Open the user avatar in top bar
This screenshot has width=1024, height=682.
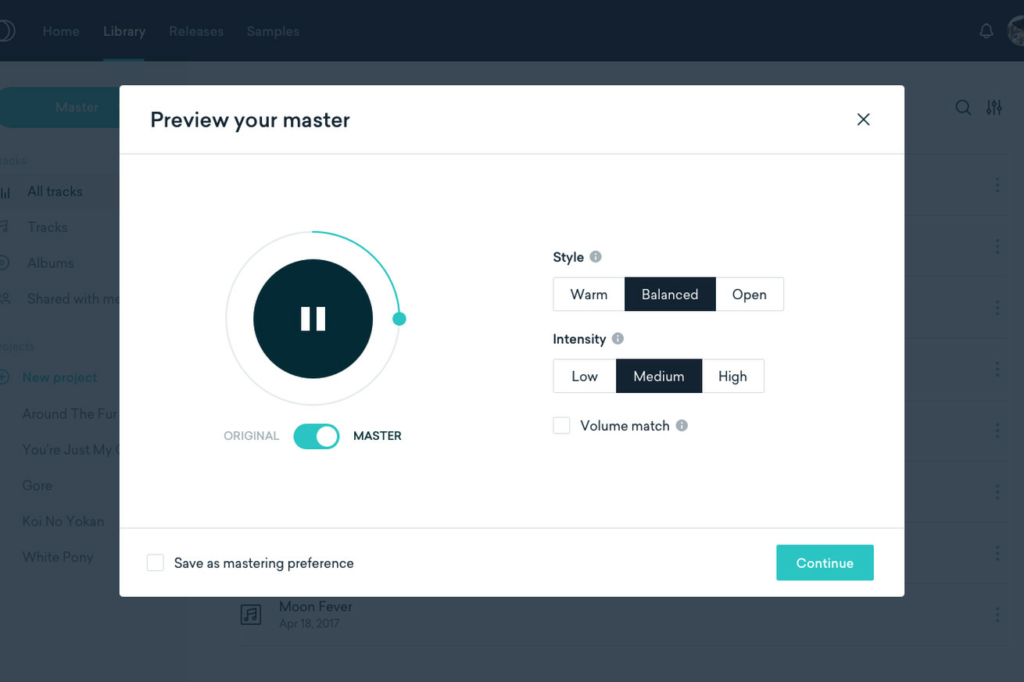[1016, 31]
